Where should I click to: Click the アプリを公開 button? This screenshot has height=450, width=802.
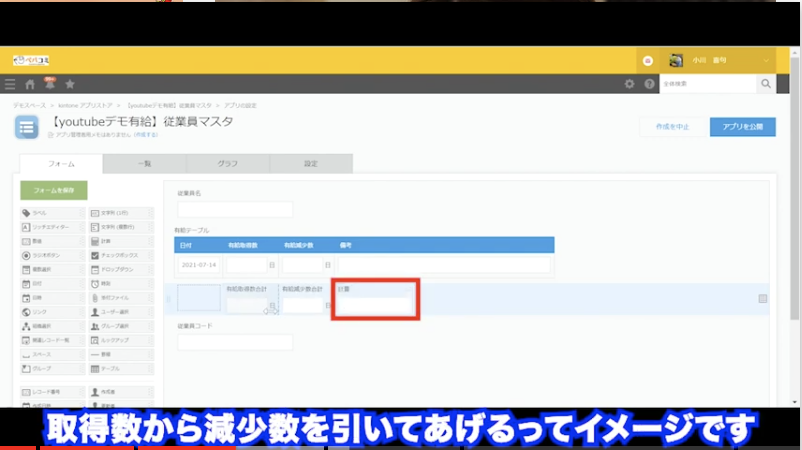click(x=742, y=127)
